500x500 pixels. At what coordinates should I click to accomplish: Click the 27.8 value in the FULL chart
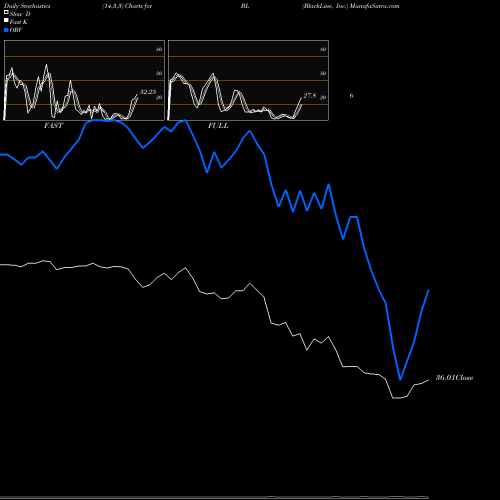310,96
